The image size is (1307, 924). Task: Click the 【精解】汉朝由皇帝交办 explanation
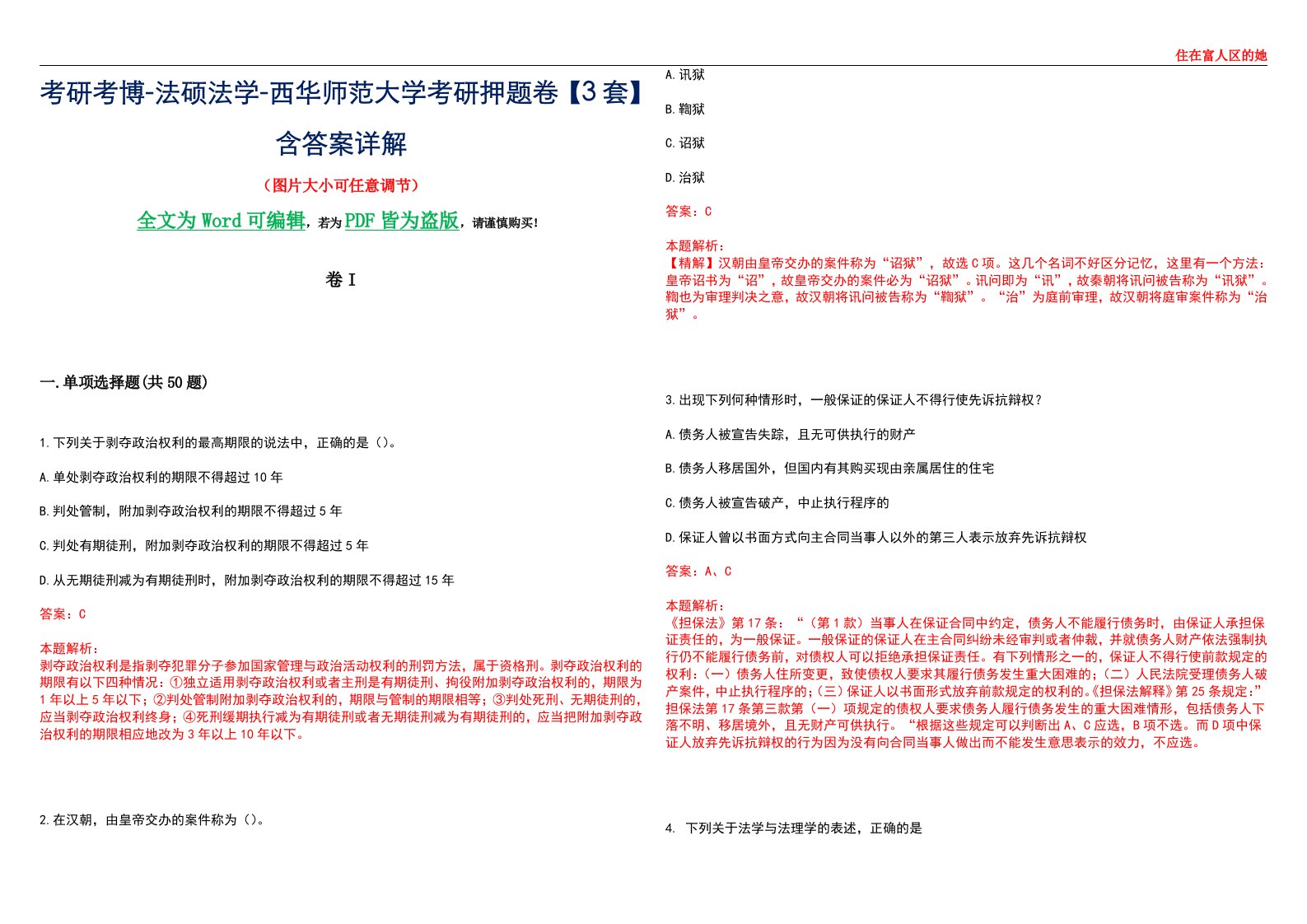coord(966,288)
